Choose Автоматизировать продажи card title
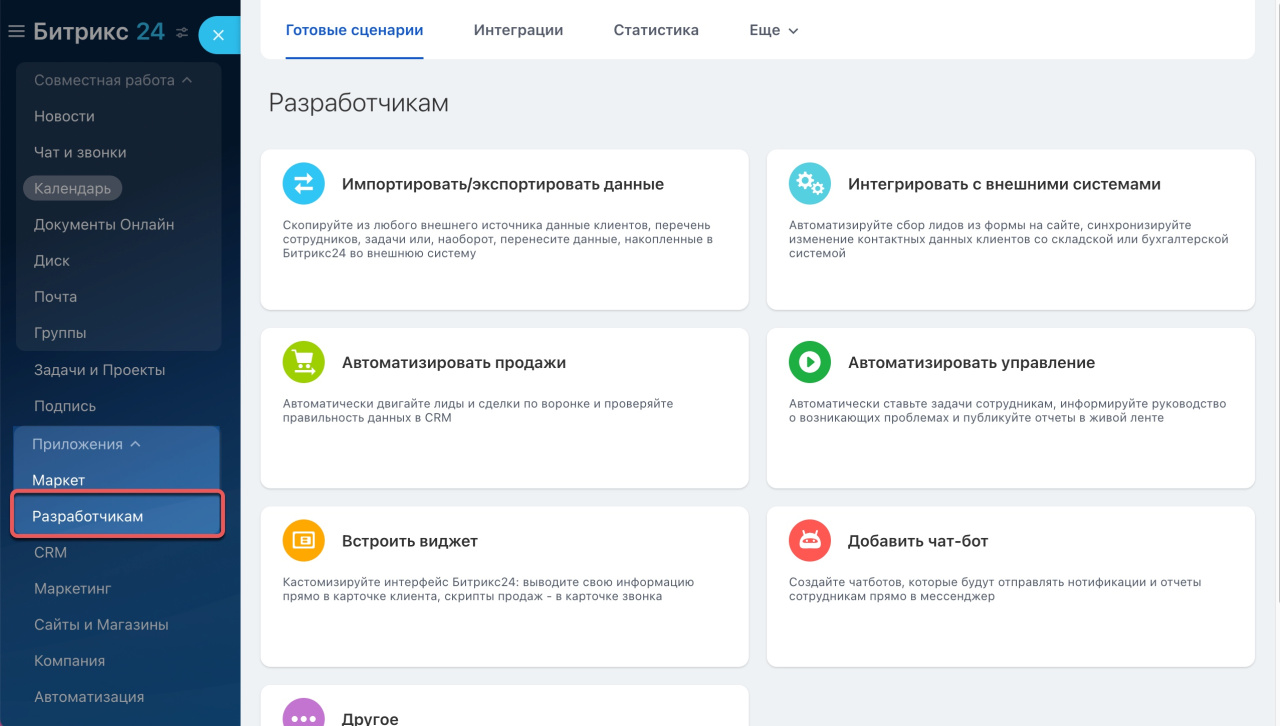 tap(454, 362)
